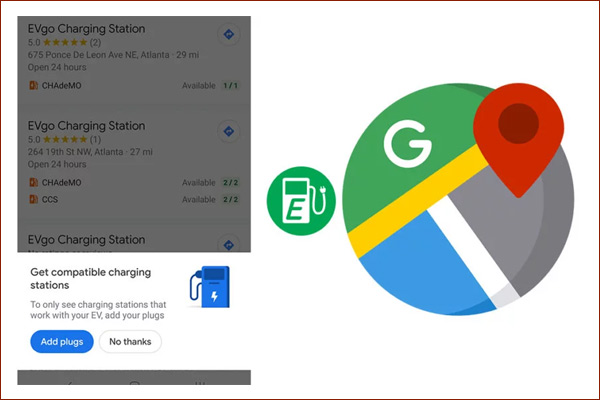Open directions for the Ponce De Leon station
The height and width of the screenshot is (400, 600).
pos(228,34)
